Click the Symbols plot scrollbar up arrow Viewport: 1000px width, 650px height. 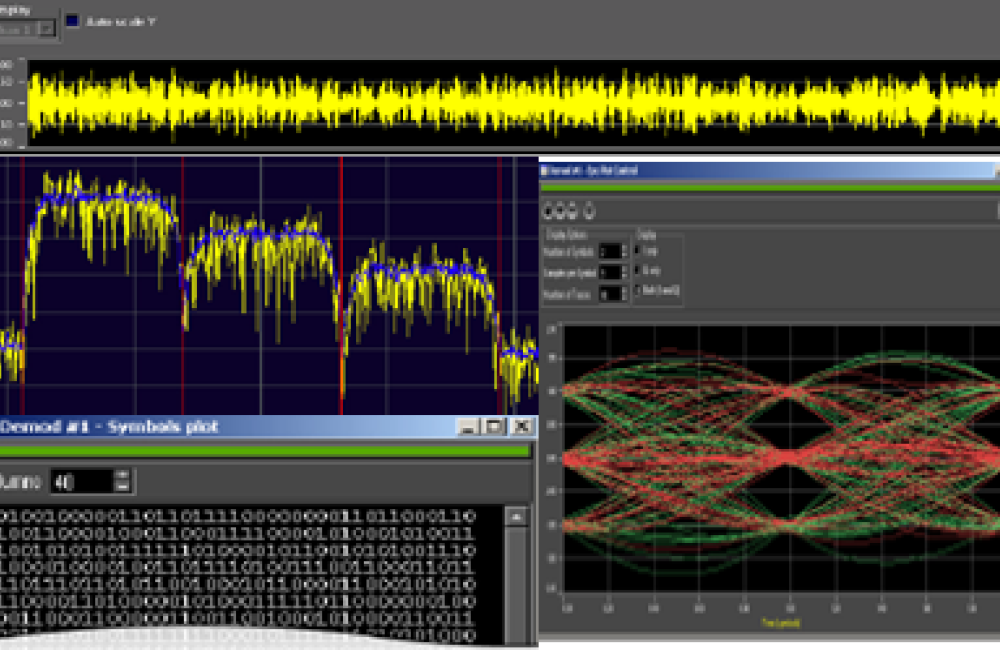[516, 516]
